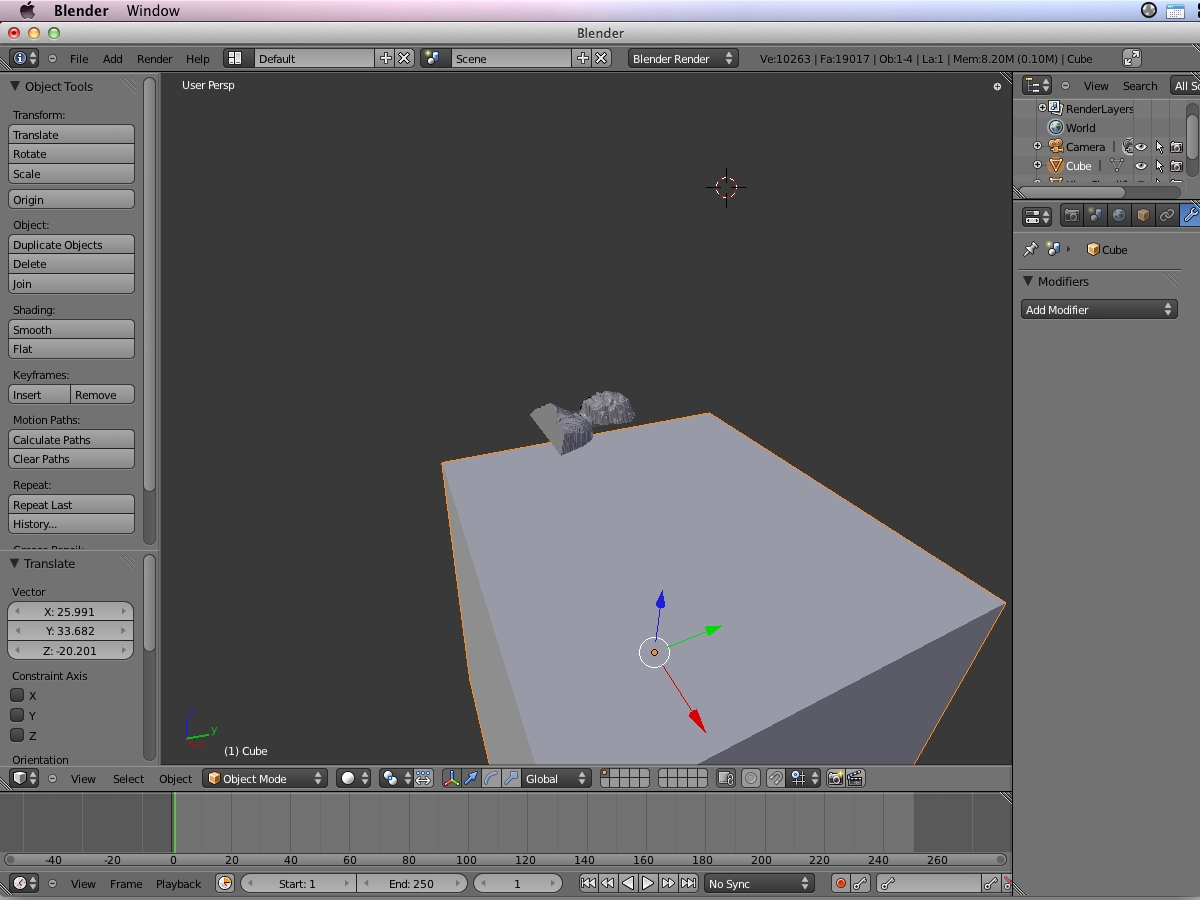The width and height of the screenshot is (1200, 900).
Task: Open the viewport shading dropdown
Action: [x=353, y=778]
